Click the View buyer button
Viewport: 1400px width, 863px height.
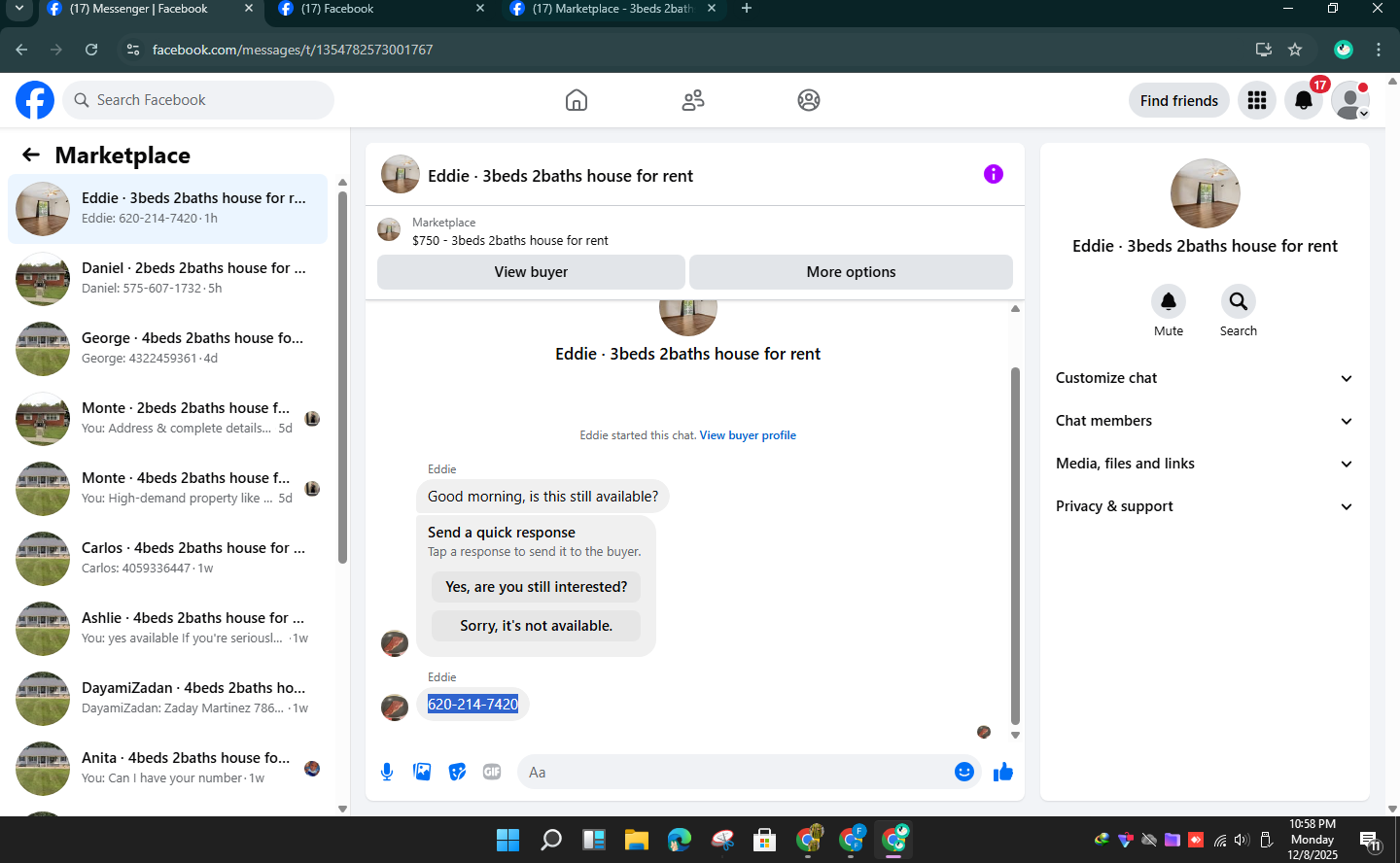(531, 272)
